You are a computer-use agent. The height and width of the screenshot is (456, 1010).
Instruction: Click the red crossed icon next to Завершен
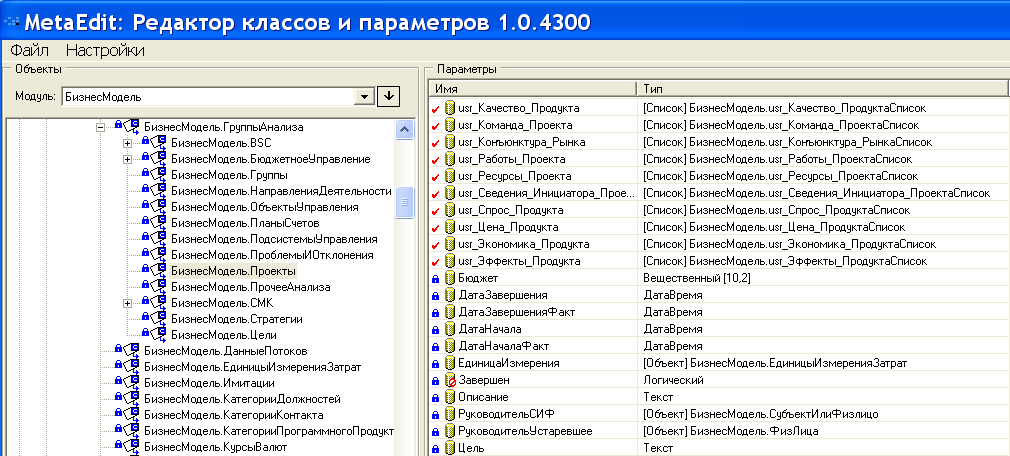450,380
